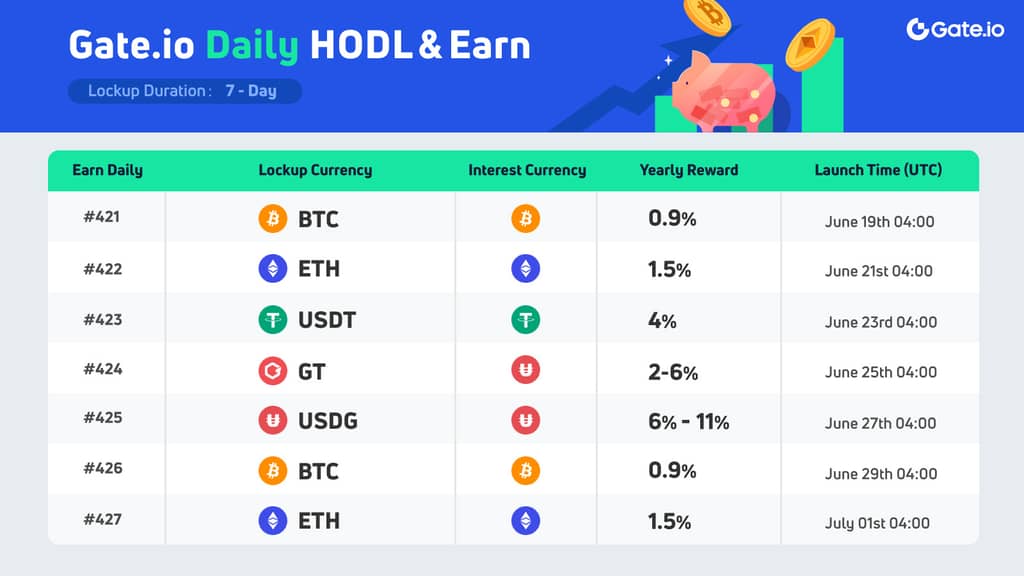Click the Lockup Duration 7-Day pill
The width and height of the screenshot is (1024, 576).
click(184, 91)
